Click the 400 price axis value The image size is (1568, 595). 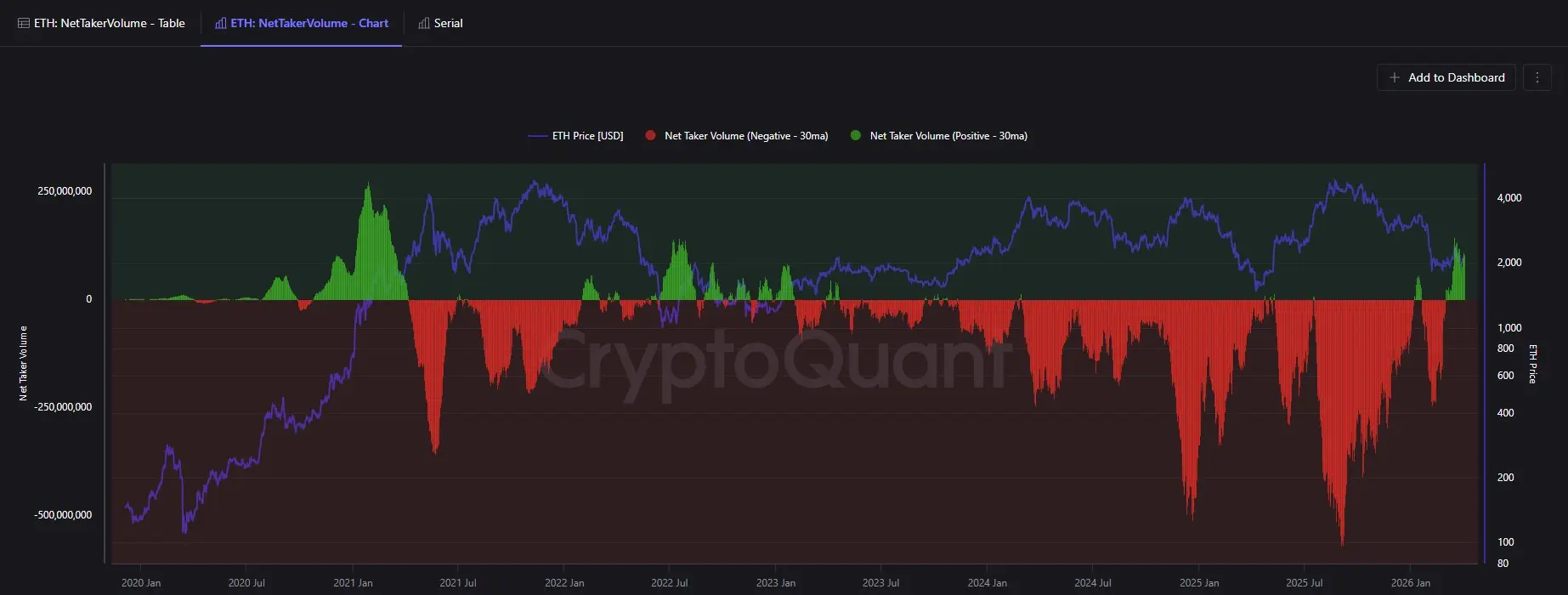pos(1505,413)
